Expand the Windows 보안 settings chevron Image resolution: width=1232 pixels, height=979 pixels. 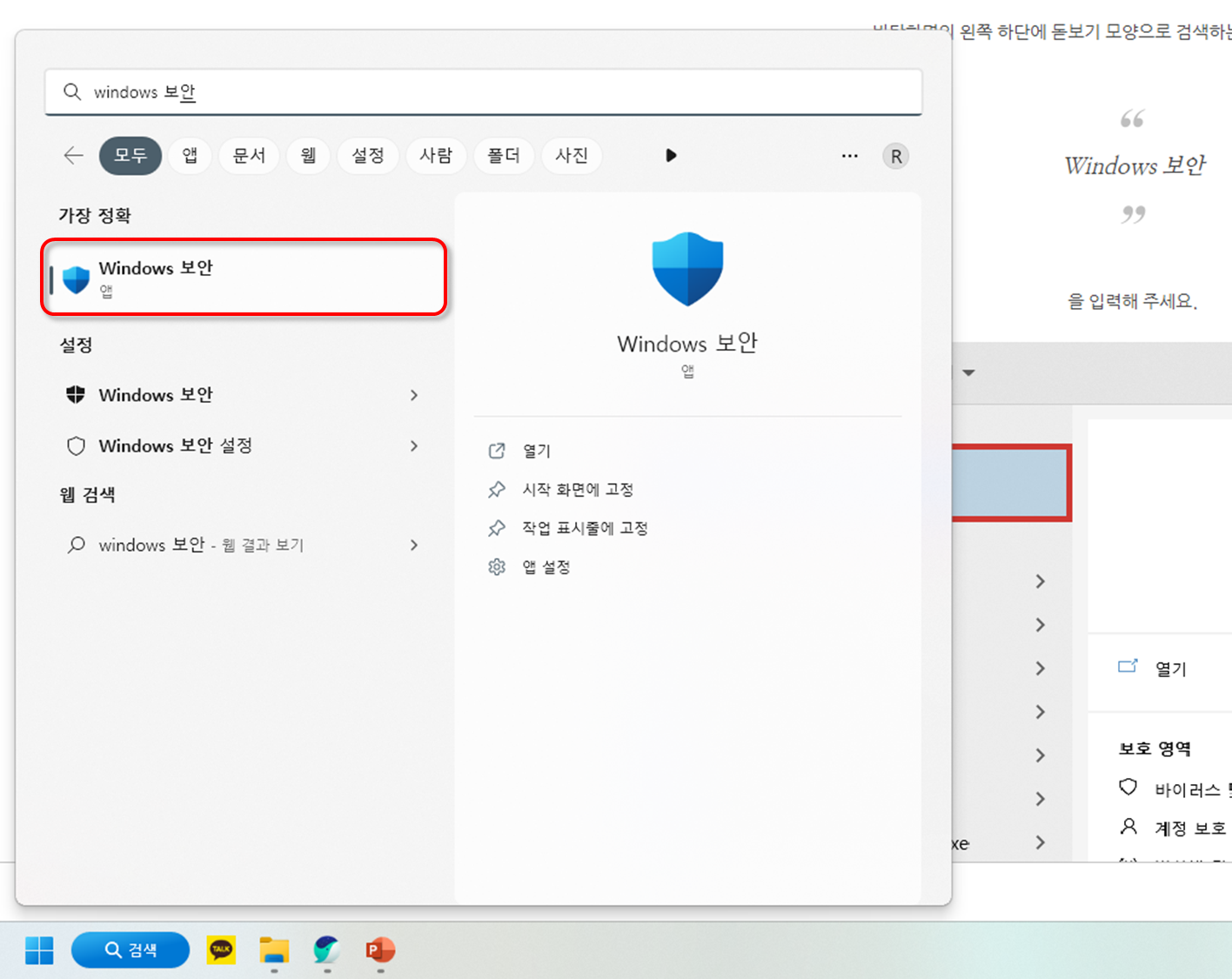[x=414, y=395]
